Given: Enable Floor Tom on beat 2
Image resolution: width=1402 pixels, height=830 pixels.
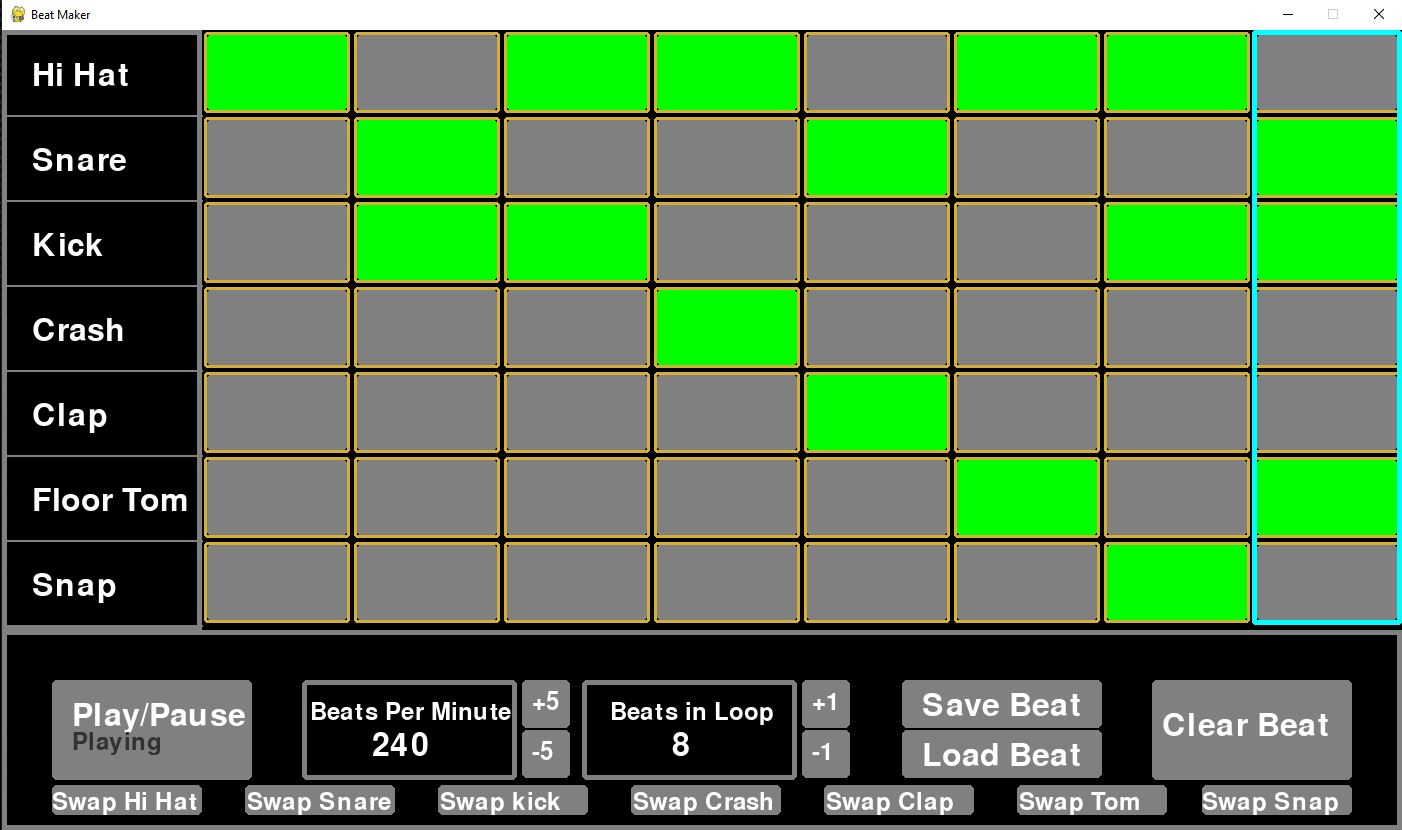Looking at the screenshot, I should click(427, 498).
